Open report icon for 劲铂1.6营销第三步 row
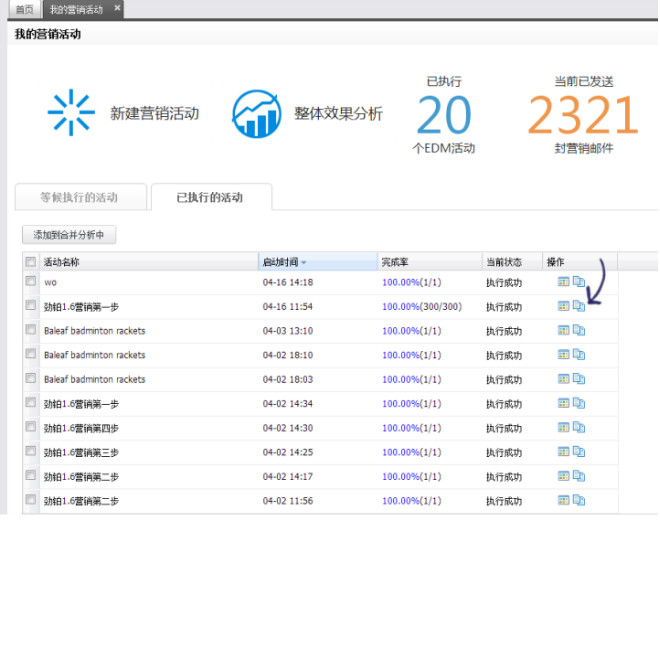660x660 pixels. [x=563, y=452]
